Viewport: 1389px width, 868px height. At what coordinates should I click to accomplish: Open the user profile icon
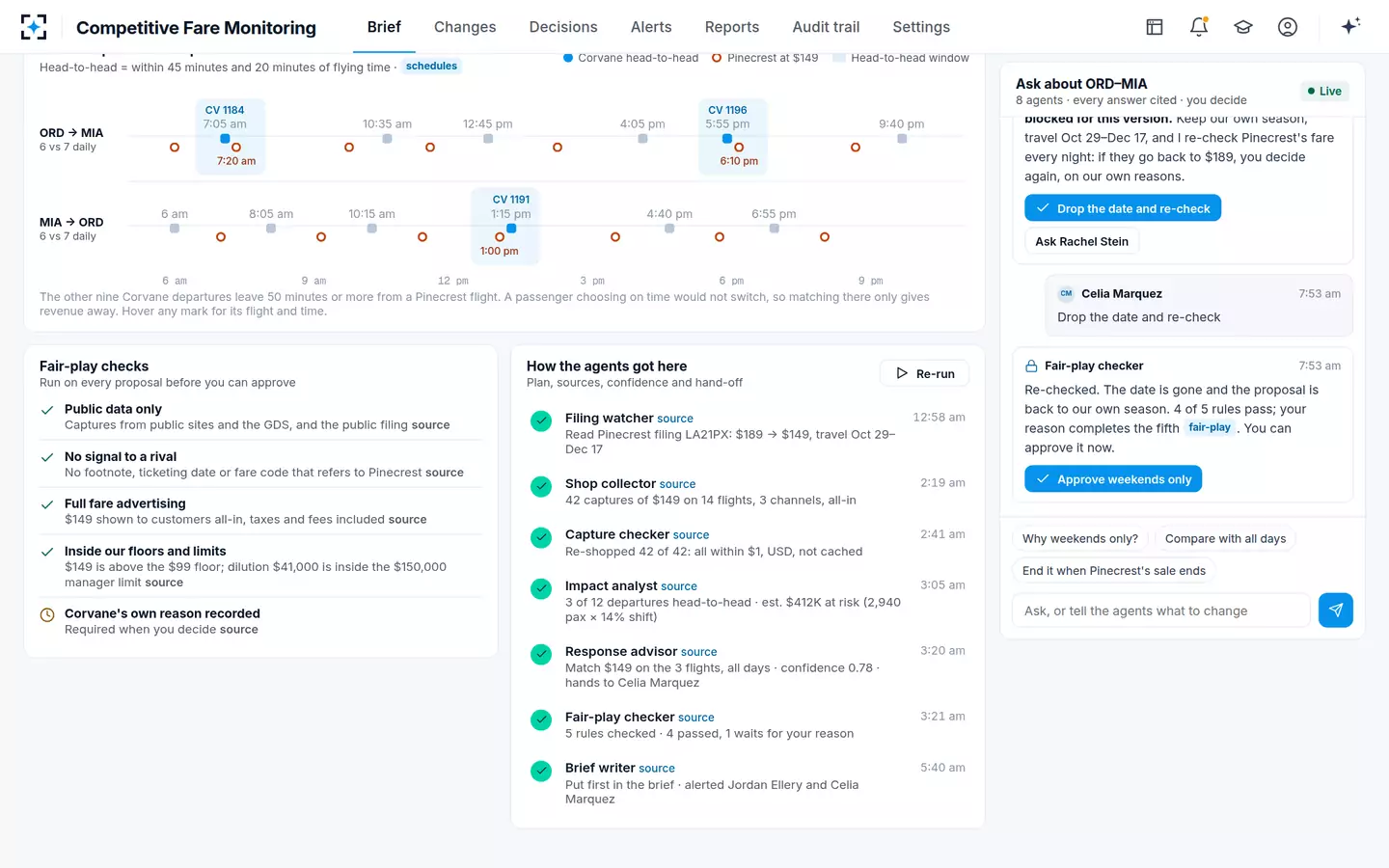point(1288,27)
